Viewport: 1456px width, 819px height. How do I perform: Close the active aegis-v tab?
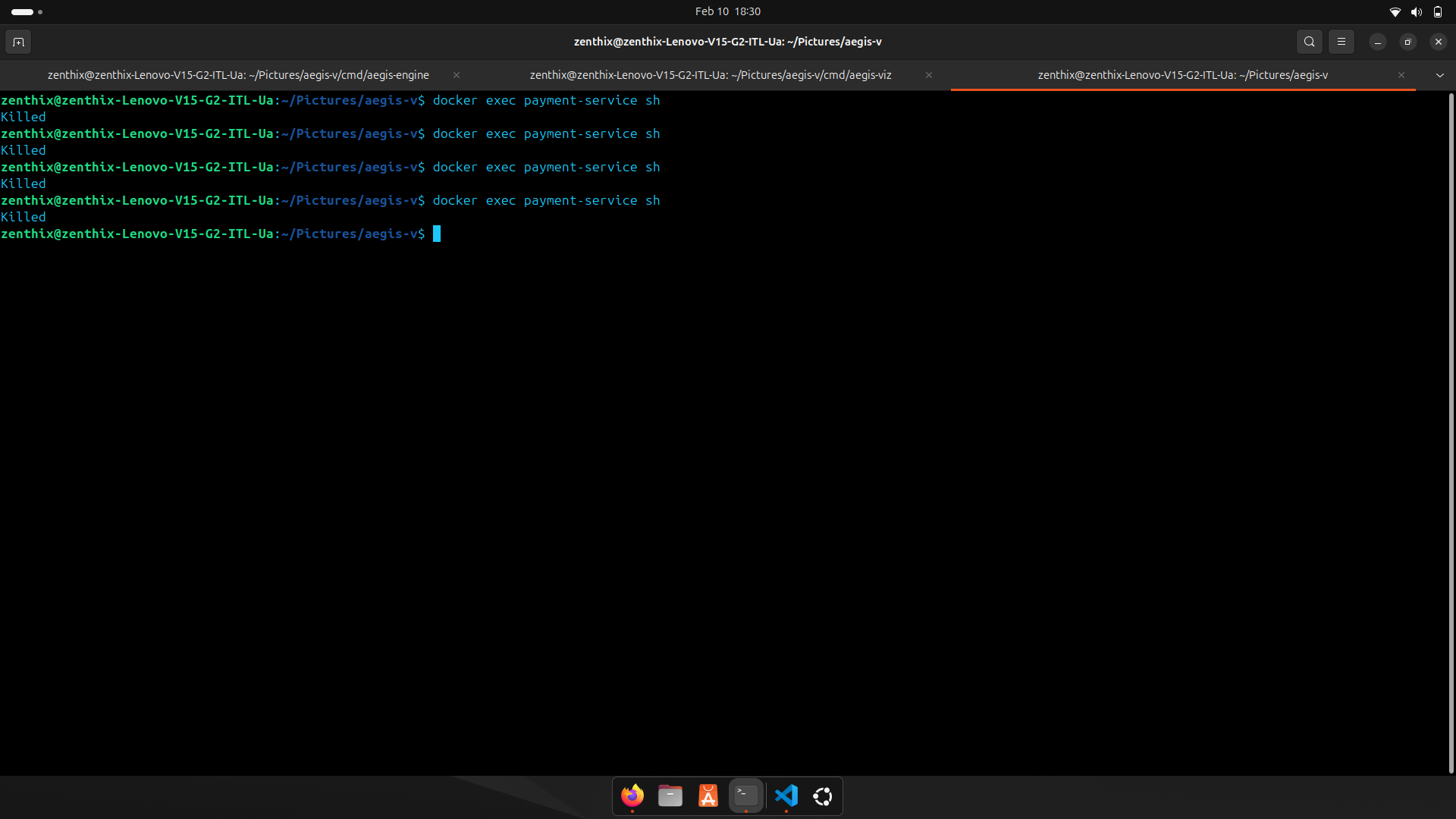pyautogui.click(x=1401, y=75)
